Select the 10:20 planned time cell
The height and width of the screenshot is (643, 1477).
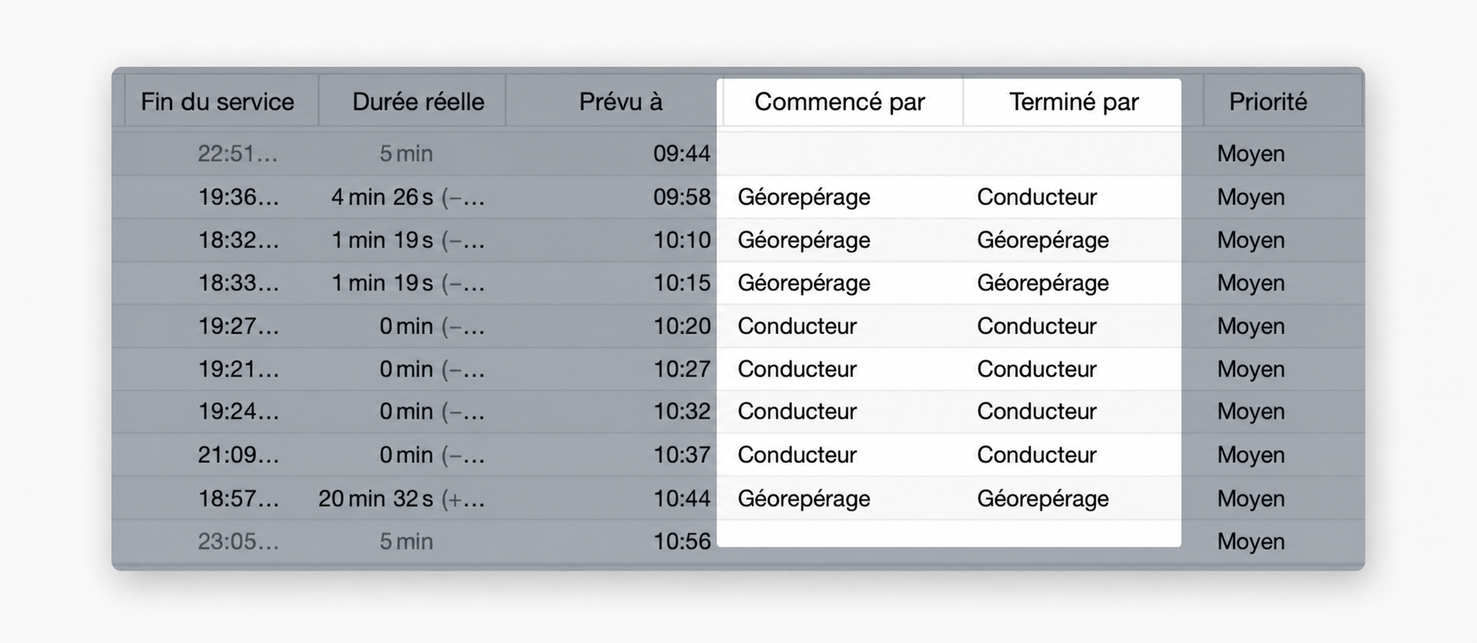coord(682,326)
